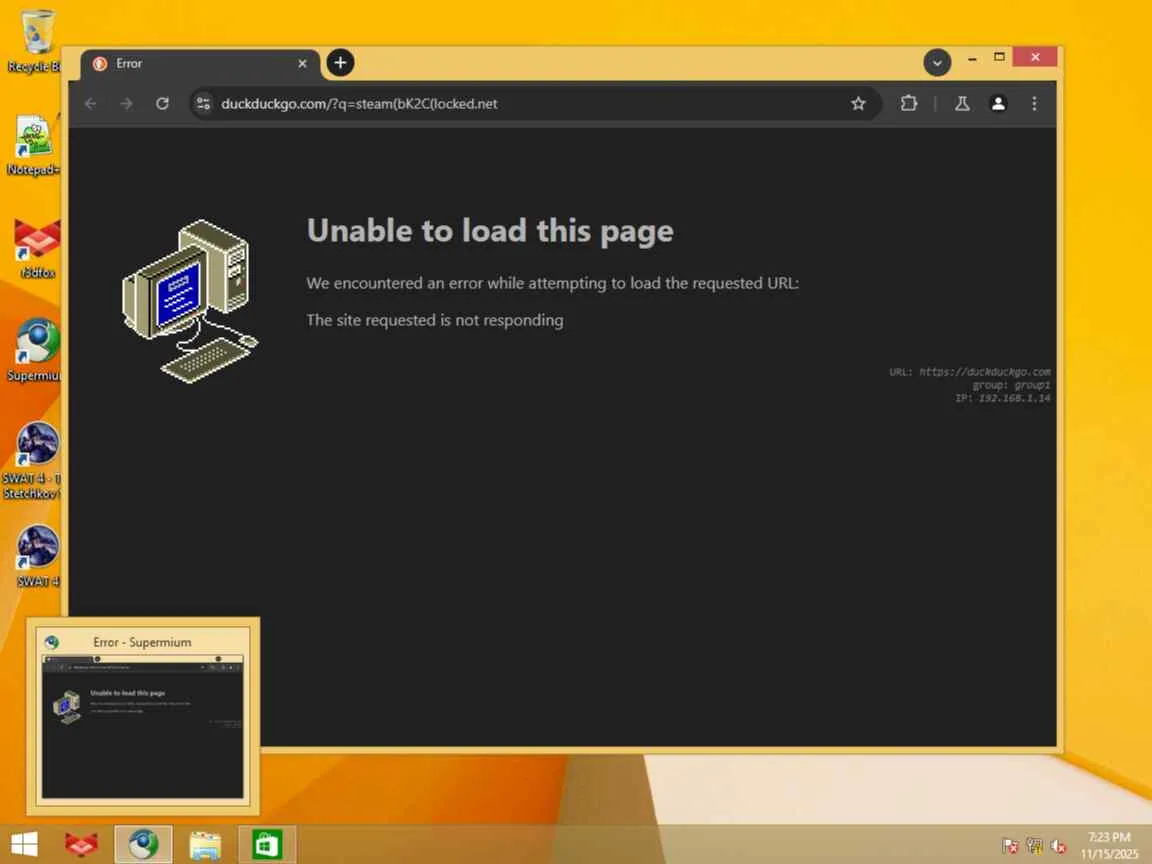Click the IP: 192.168.1.14 text
This screenshot has width=1152, height=864.
pyautogui.click(x=1003, y=398)
